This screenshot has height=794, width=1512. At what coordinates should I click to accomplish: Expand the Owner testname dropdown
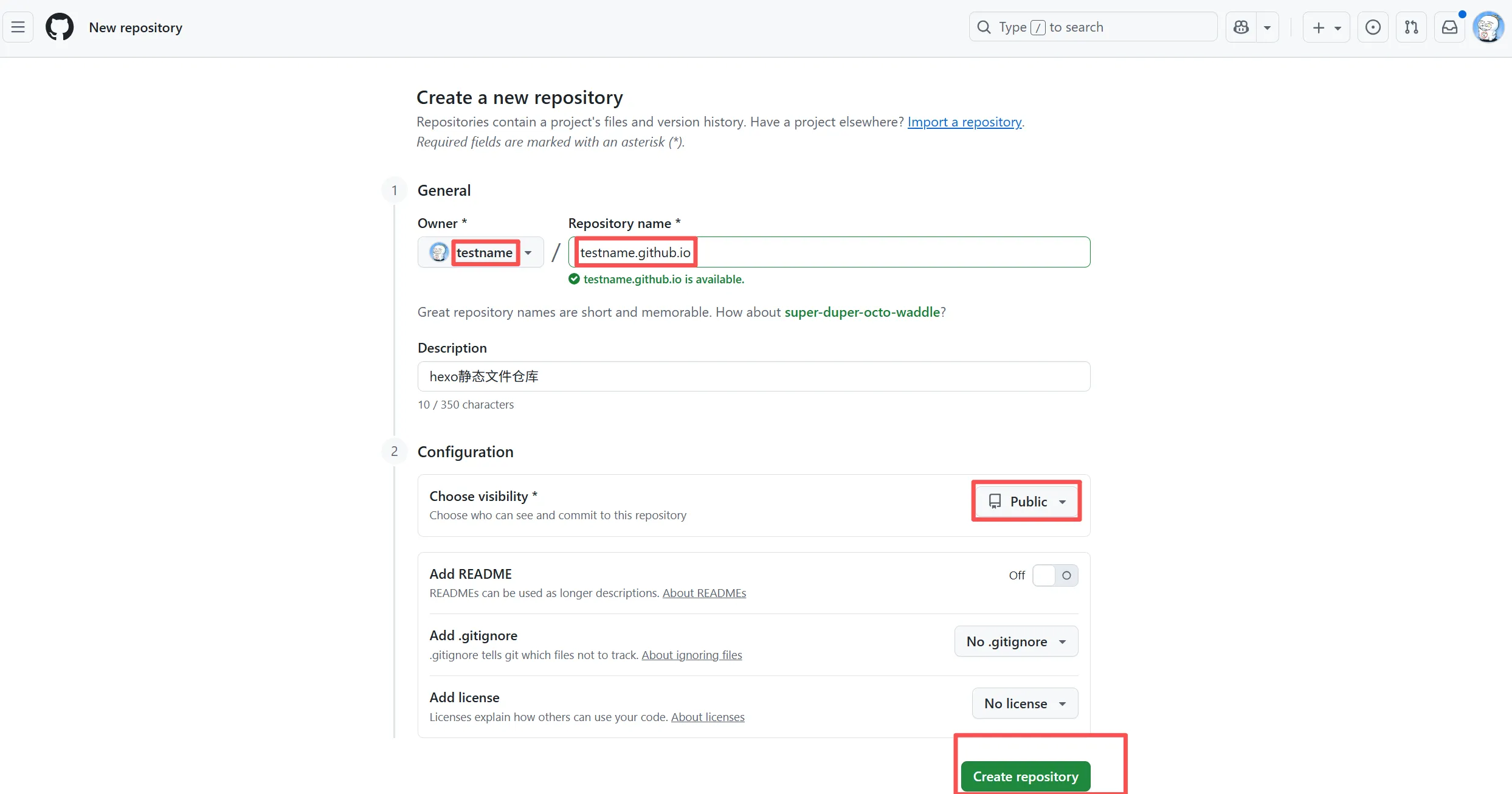click(x=480, y=252)
